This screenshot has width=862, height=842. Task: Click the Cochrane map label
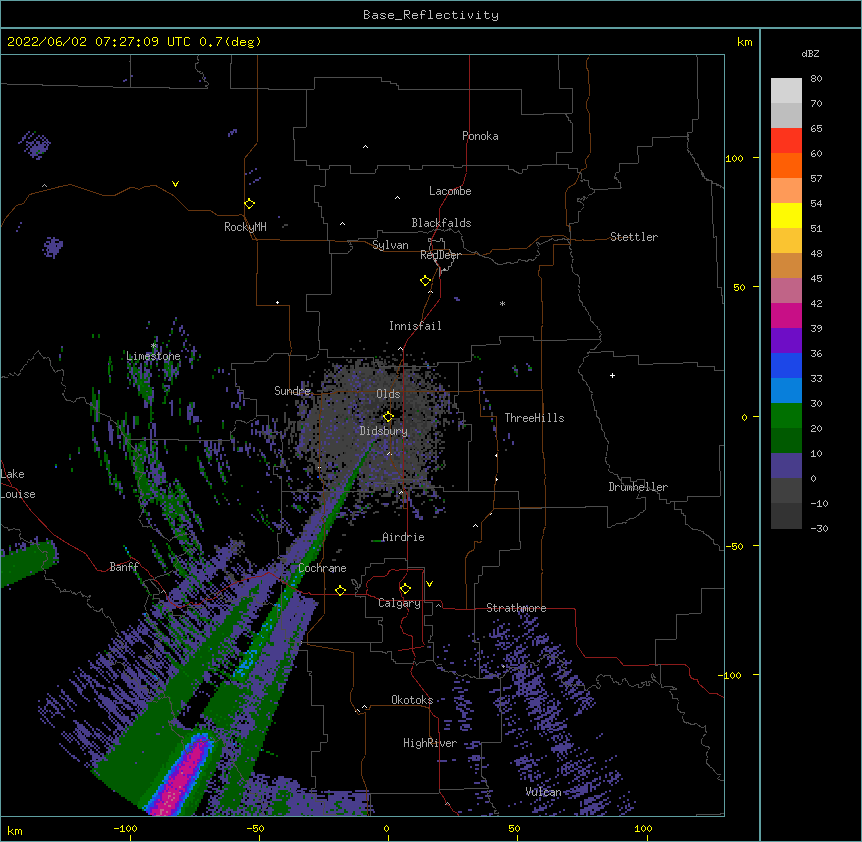[x=322, y=568]
